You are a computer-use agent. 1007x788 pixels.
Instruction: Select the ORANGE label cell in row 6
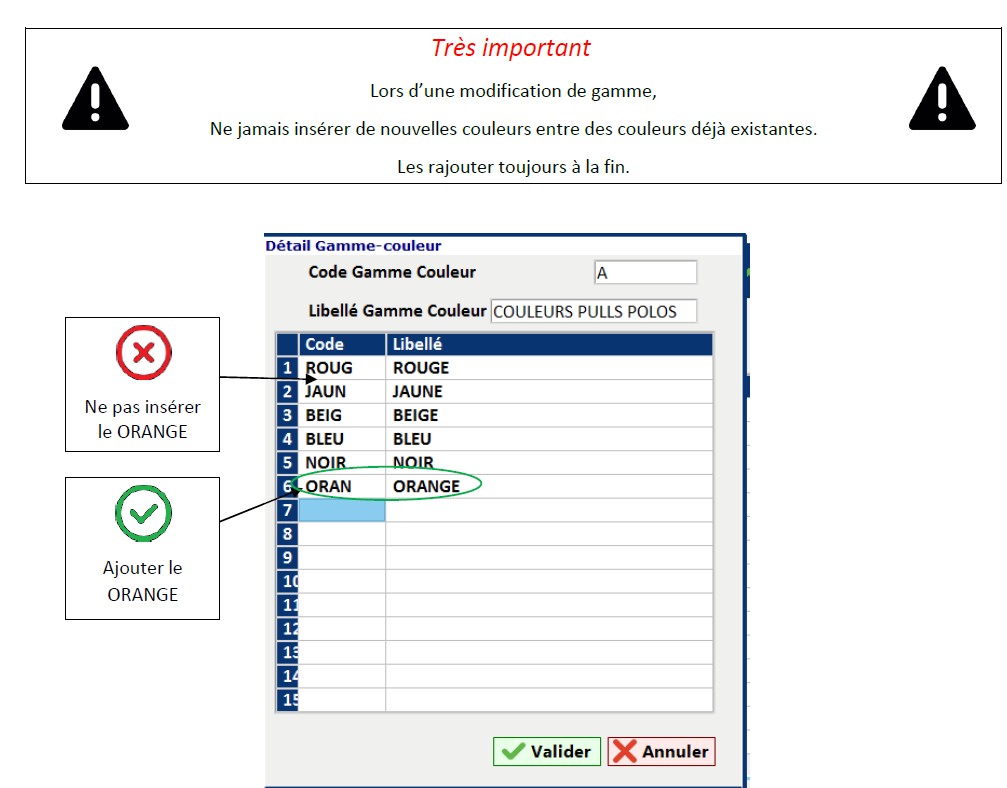pos(548,487)
